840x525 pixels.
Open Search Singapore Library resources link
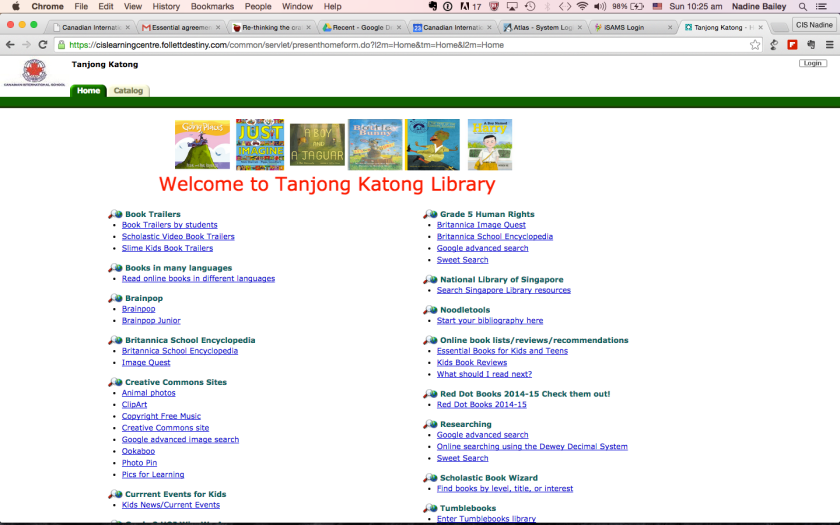[503, 290]
